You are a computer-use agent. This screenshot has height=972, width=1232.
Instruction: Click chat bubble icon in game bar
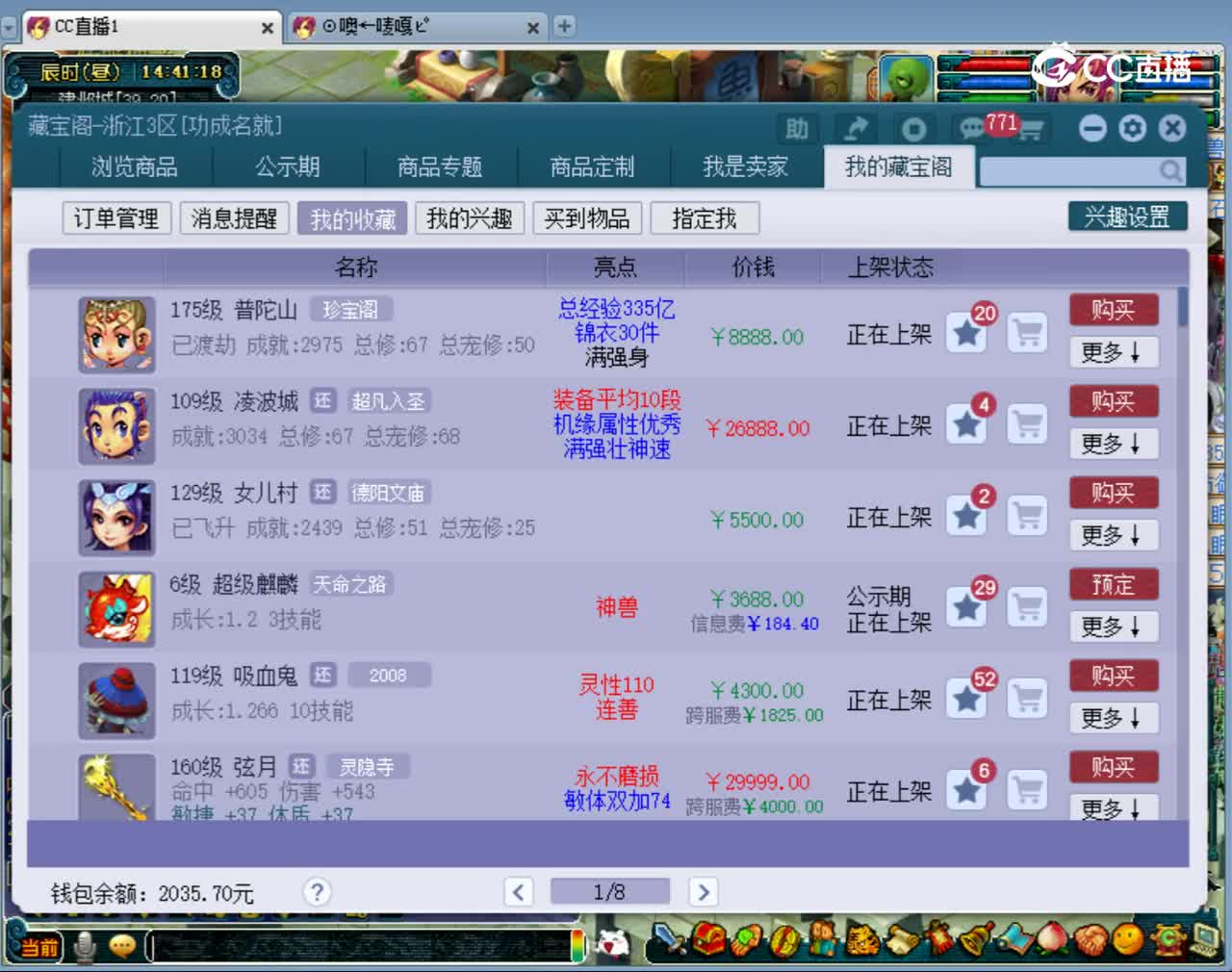[122, 947]
